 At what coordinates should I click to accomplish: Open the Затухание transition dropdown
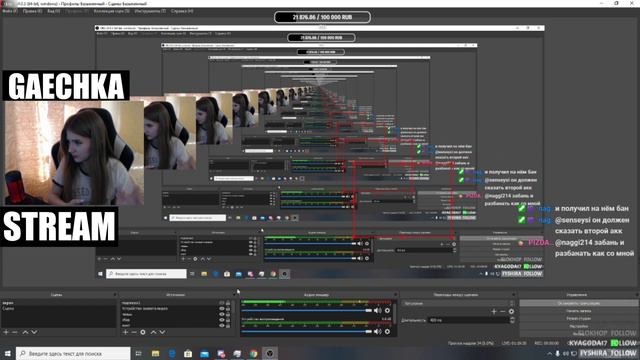[458, 303]
